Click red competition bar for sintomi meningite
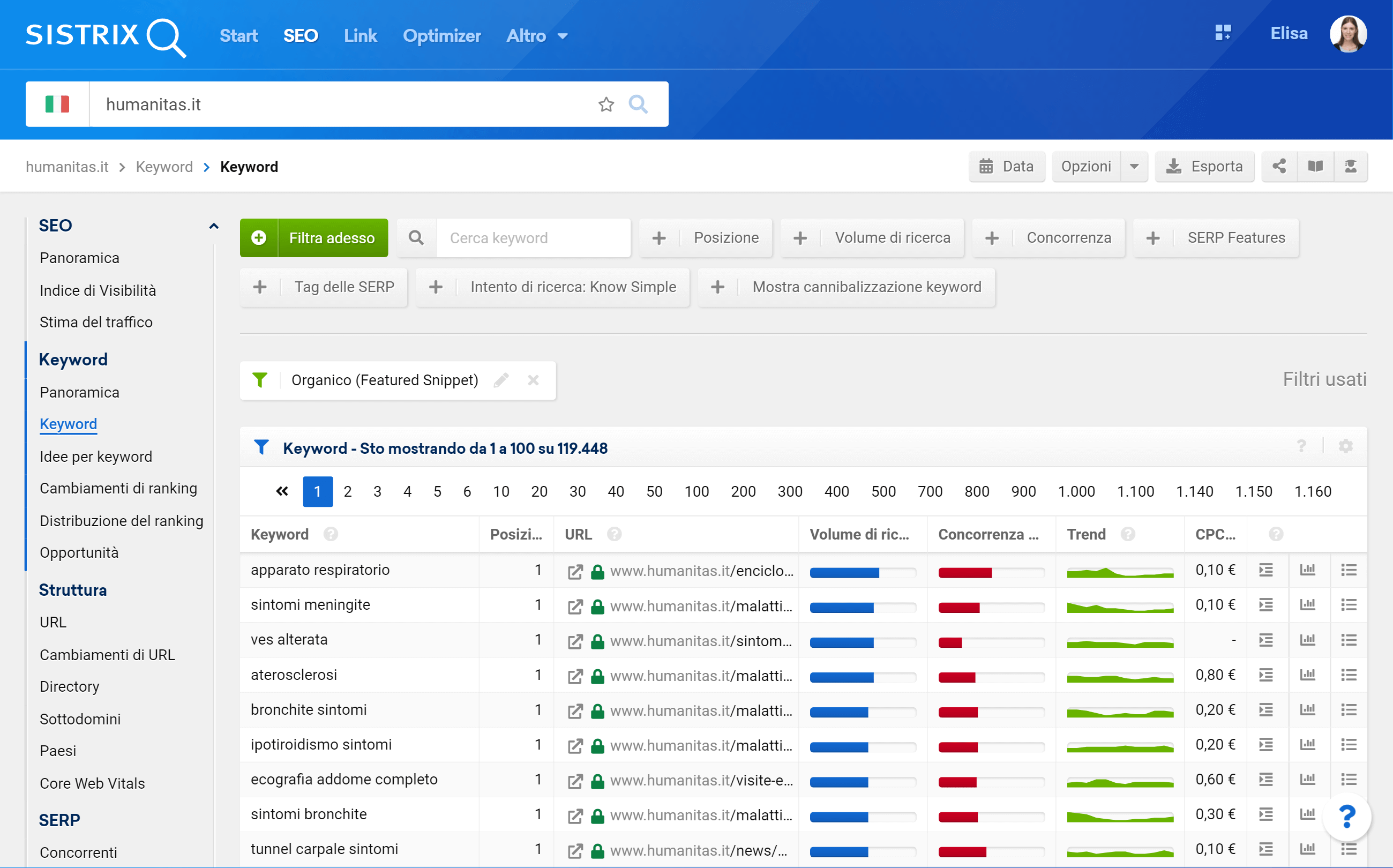 tap(991, 608)
